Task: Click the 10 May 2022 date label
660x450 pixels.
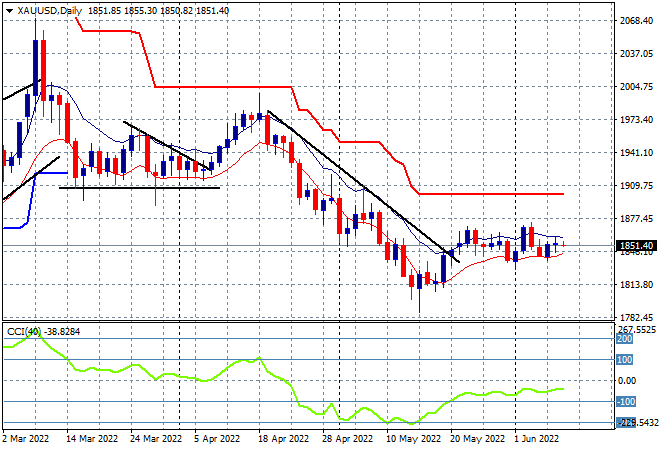Action: tap(413, 439)
